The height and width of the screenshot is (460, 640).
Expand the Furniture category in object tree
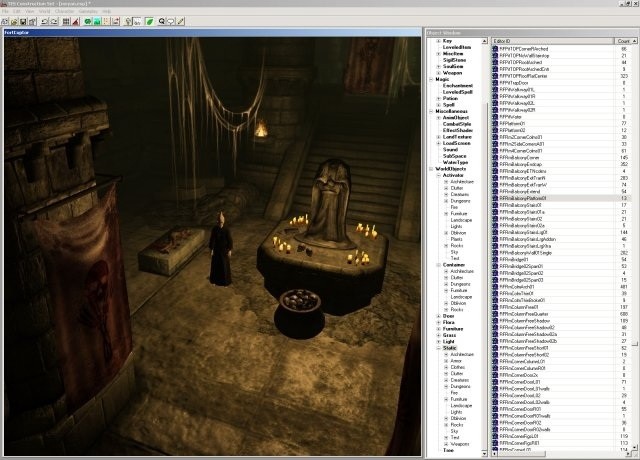point(431,328)
